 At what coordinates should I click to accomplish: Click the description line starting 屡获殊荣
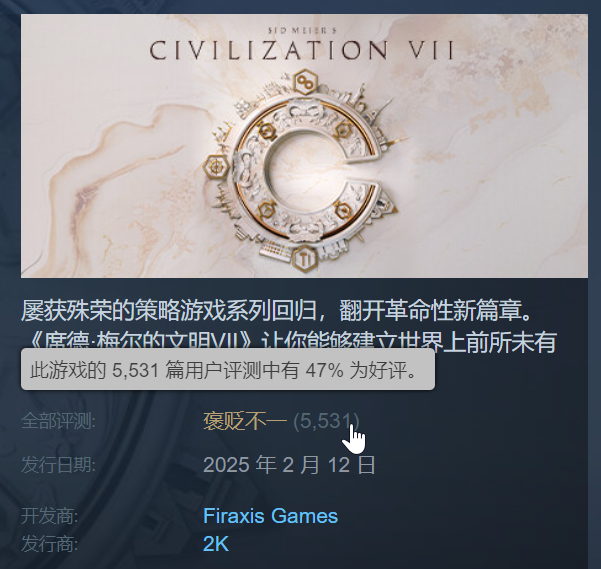pos(277,310)
